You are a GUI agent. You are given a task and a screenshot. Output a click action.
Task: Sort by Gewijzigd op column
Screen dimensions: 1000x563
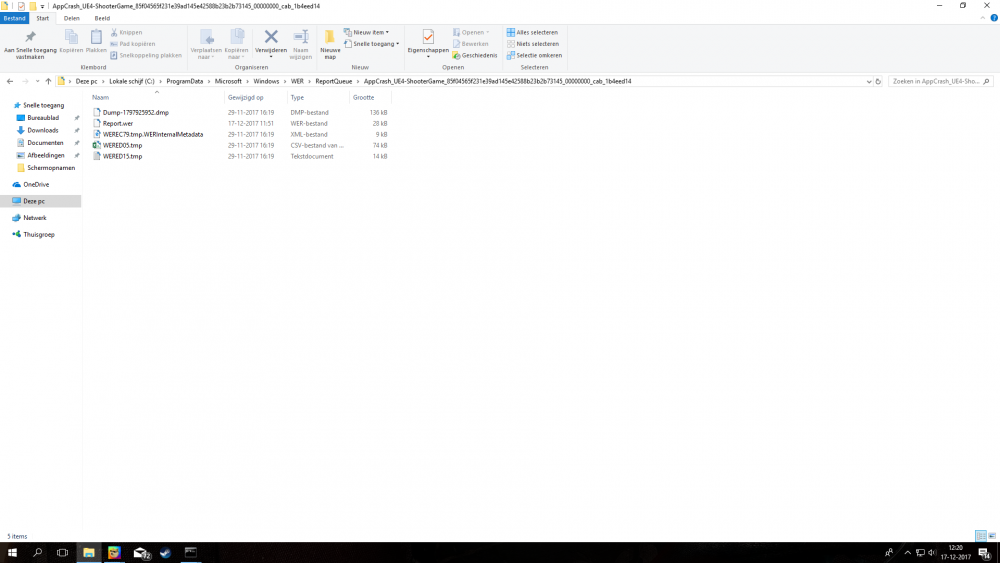click(x=255, y=98)
